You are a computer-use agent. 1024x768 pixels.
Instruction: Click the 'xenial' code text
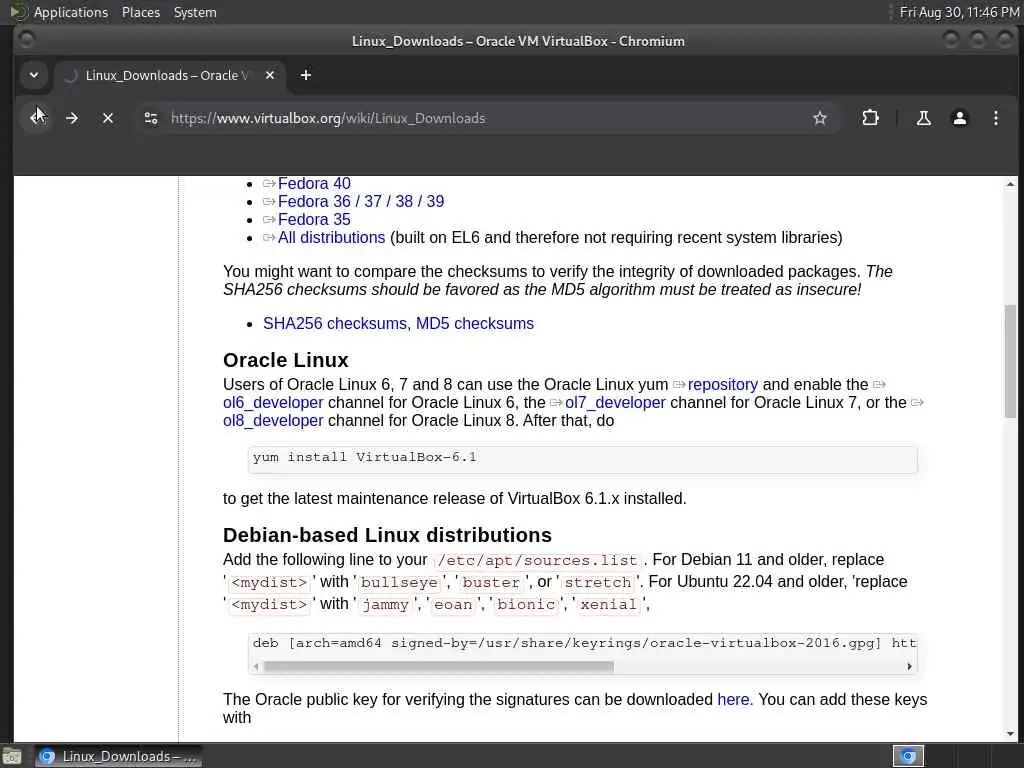[608, 605]
